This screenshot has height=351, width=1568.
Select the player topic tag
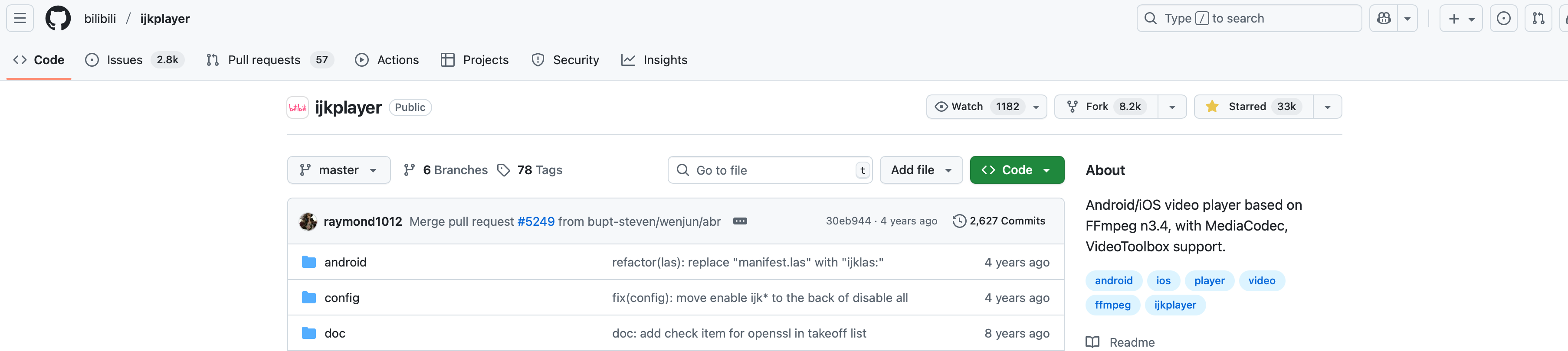point(1209,280)
